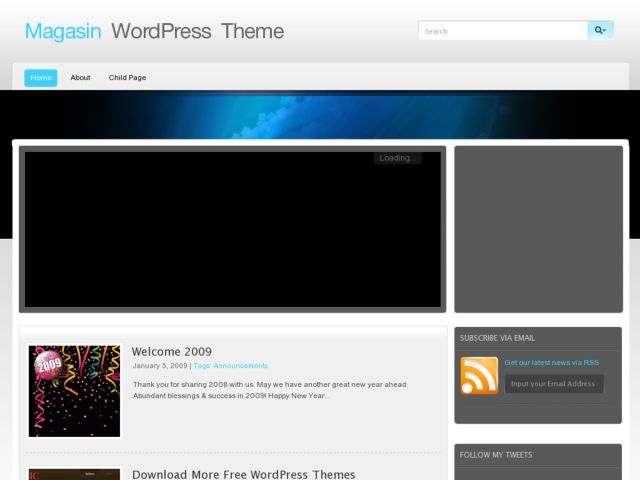Open the Welcome 2009 post title
This screenshot has width=640, height=480.
172,351
